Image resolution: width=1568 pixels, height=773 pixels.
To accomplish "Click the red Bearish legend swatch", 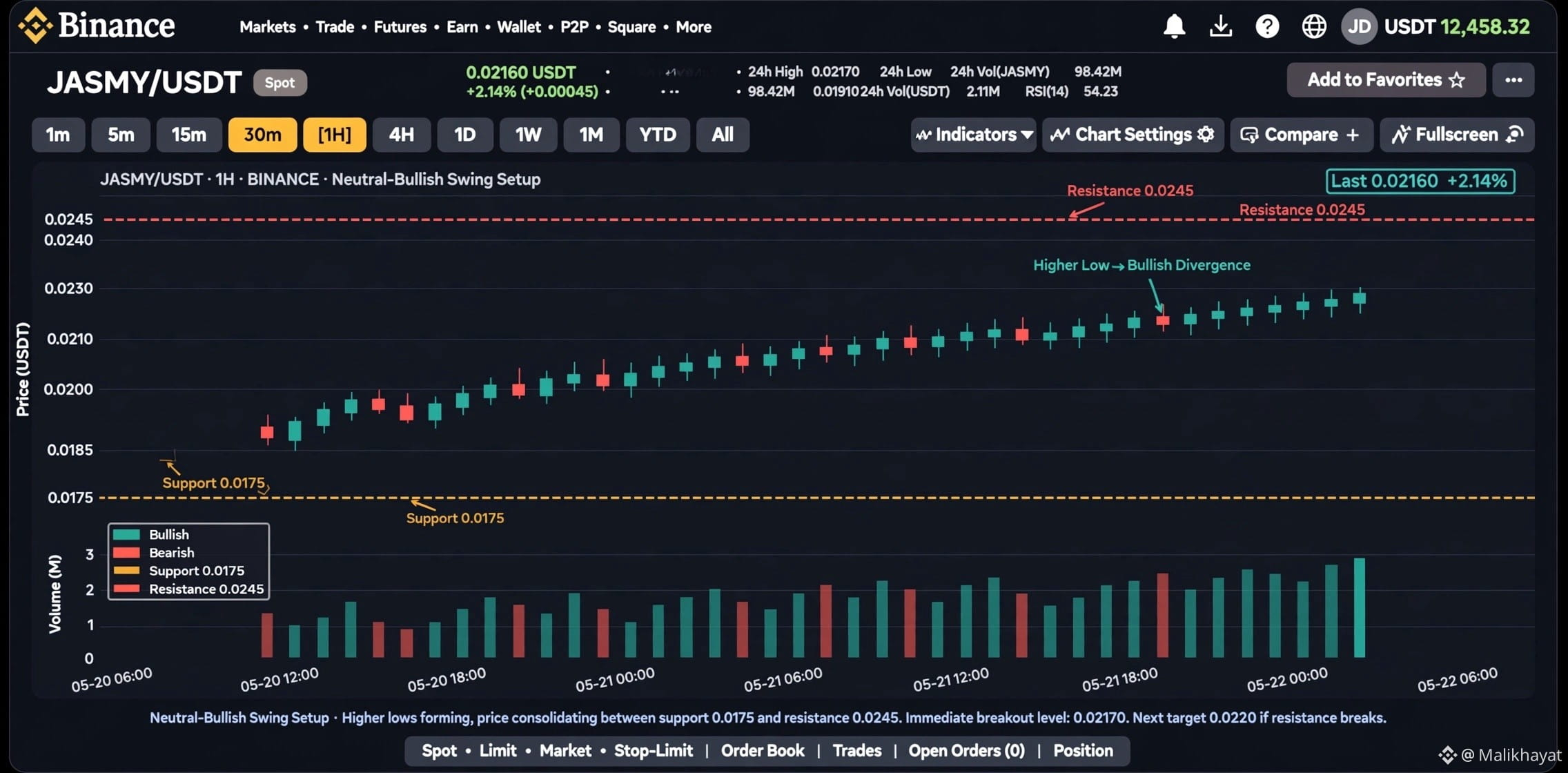I will 126,552.
